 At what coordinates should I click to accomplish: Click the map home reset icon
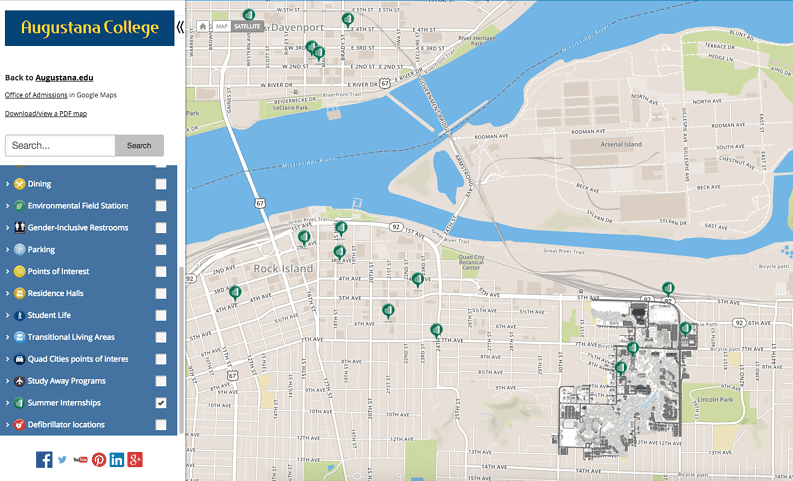203,26
